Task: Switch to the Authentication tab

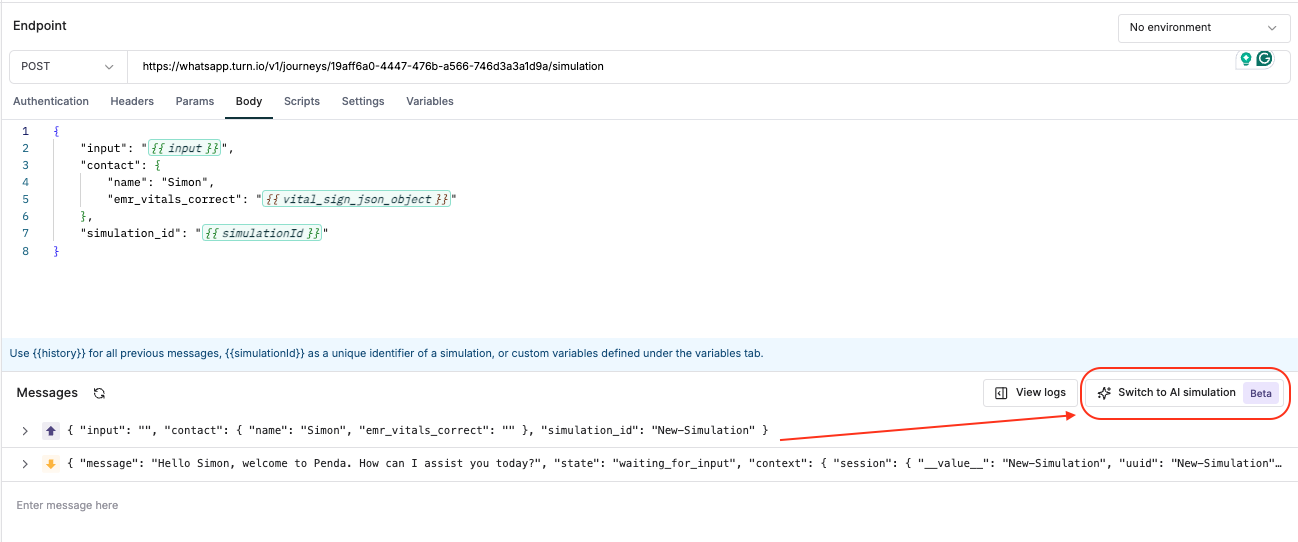Action: point(51,101)
